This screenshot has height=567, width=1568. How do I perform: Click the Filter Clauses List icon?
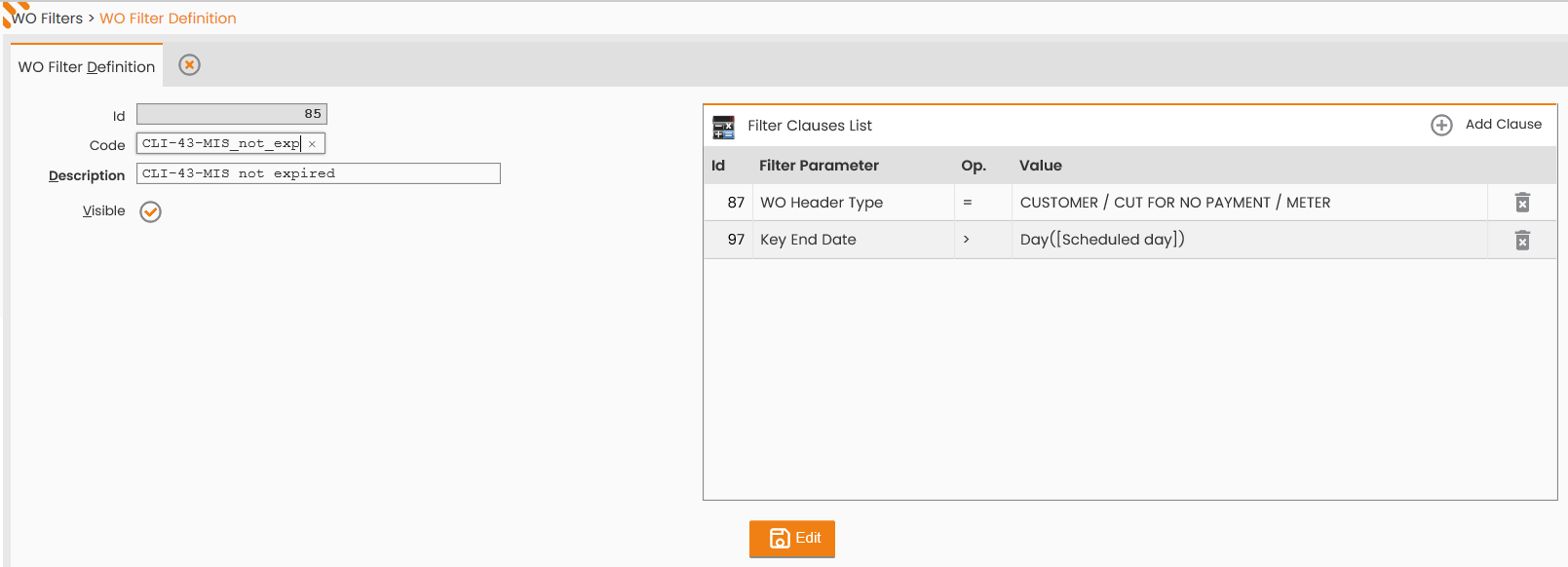(723, 127)
